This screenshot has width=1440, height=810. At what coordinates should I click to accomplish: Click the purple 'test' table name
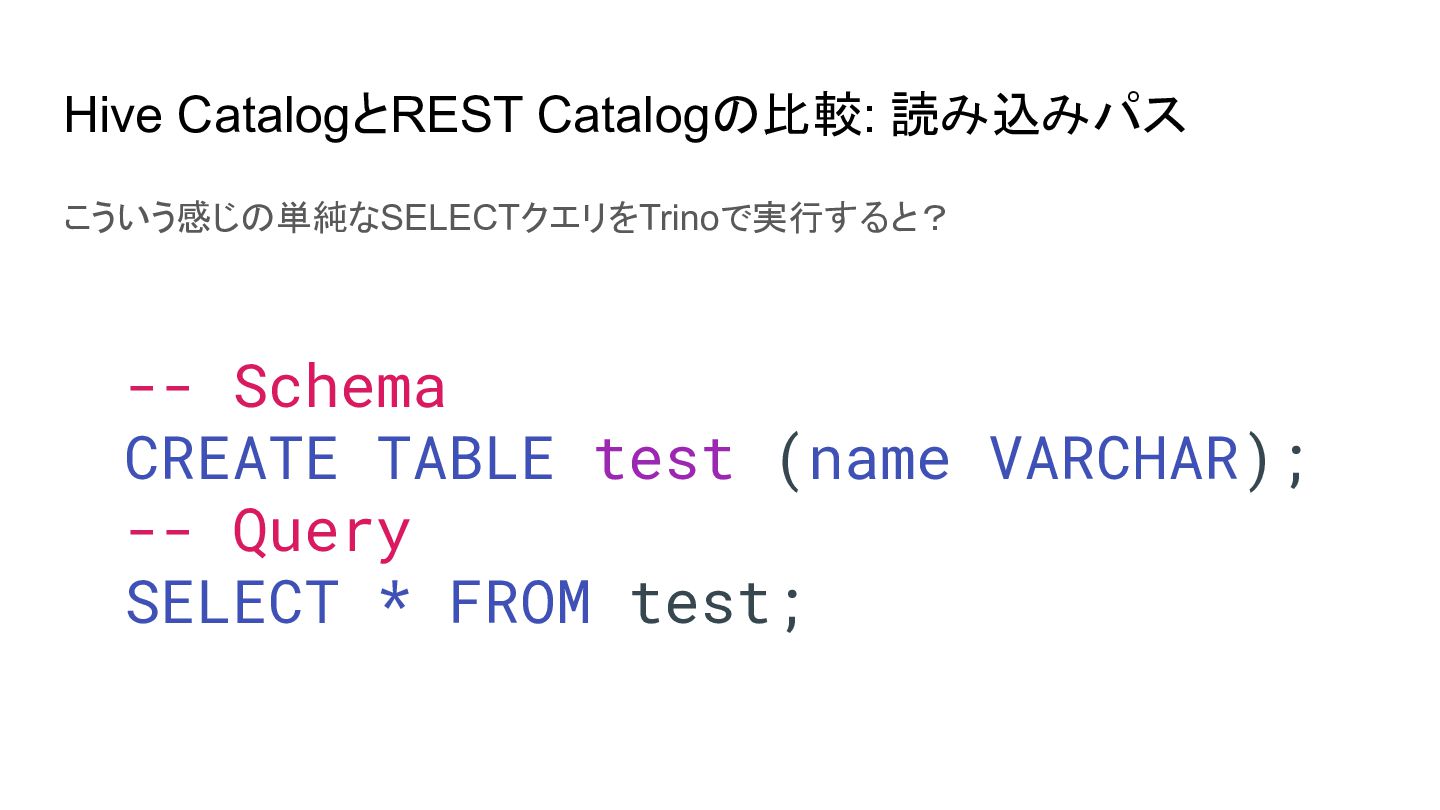pyautogui.click(x=664, y=460)
